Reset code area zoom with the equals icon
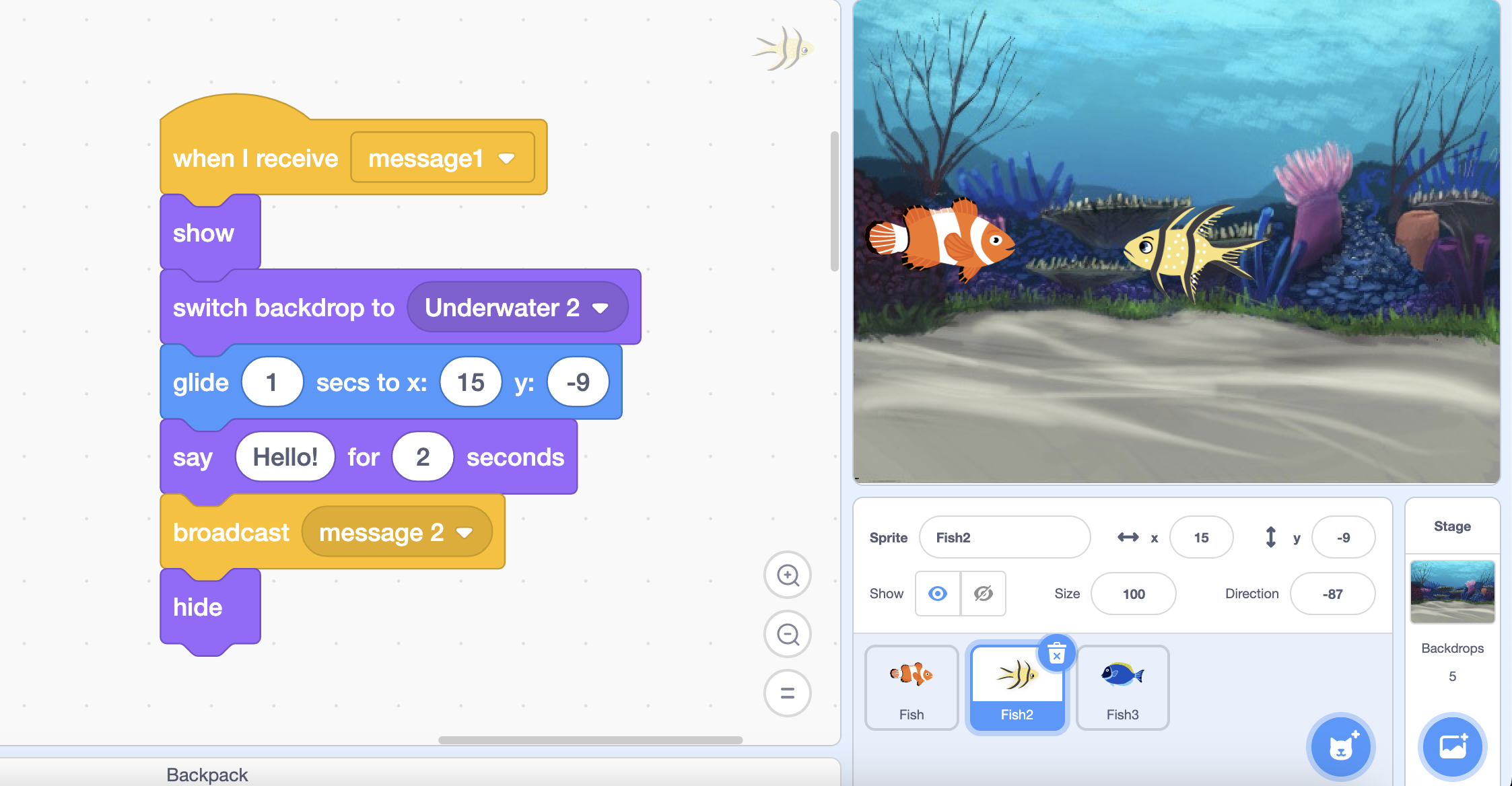Viewport: 1512px width, 786px height. [x=788, y=693]
